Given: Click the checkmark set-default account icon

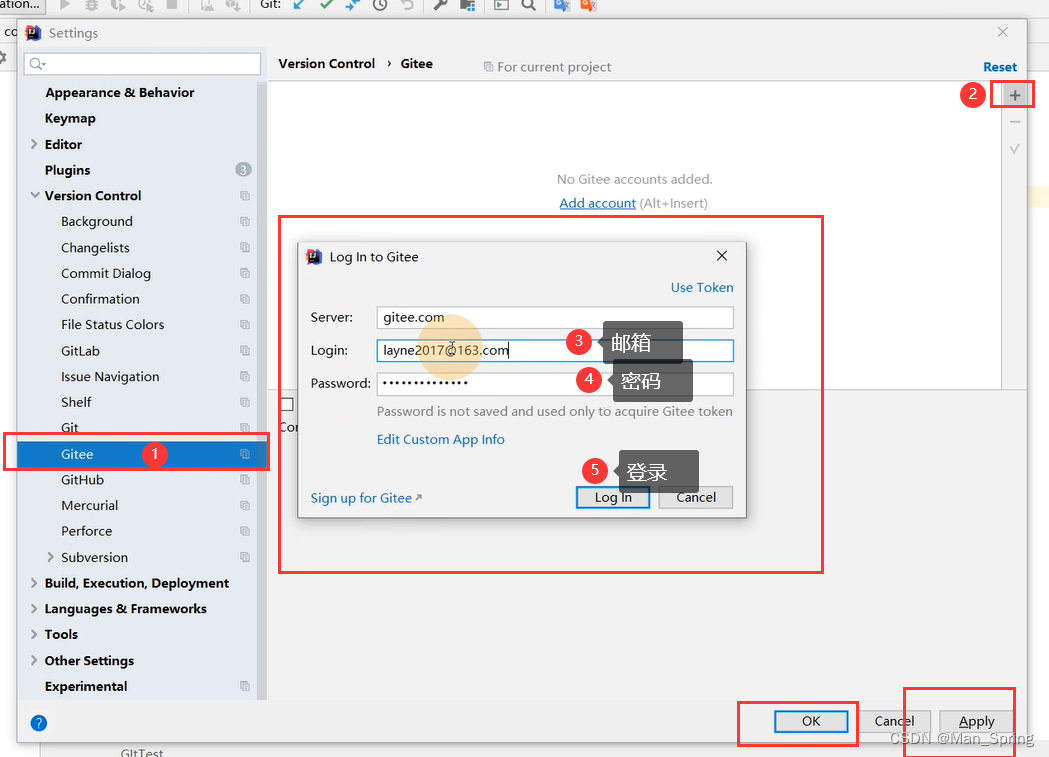Looking at the screenshot, I should point(1014,148).
